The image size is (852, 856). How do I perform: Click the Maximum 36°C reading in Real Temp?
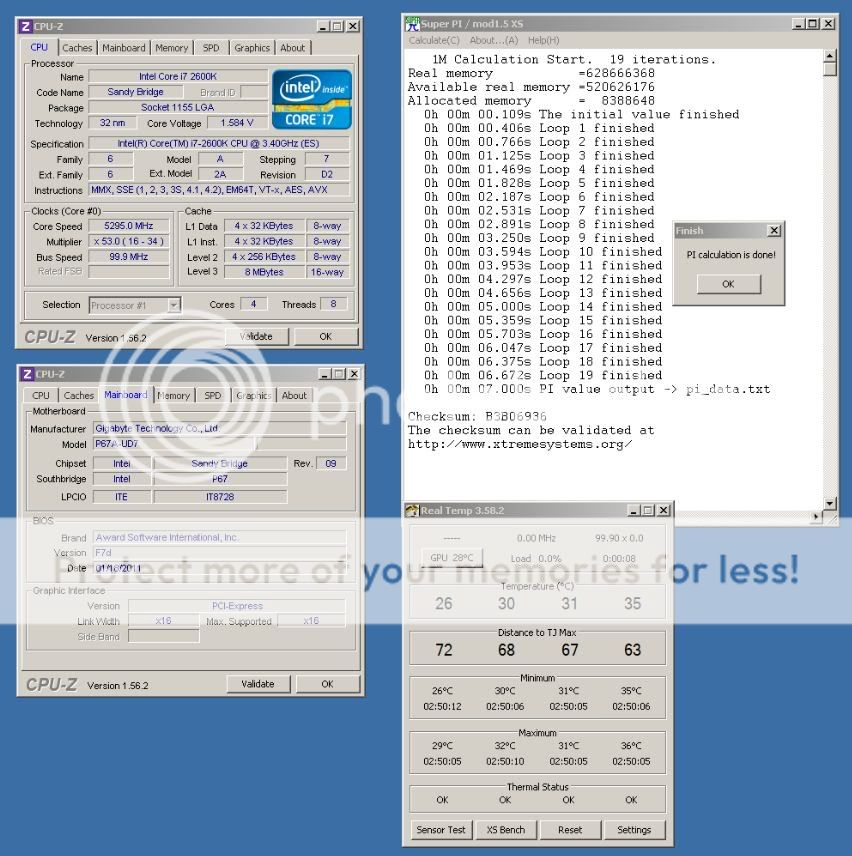(631, 746)
